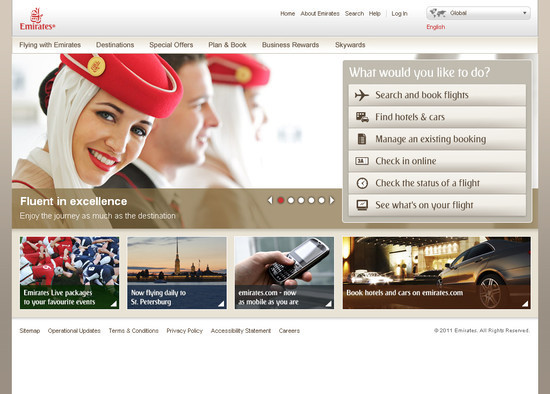Open the Global region dropdown
The width and height of the screenshot is (550, 394).
point(478,13)
